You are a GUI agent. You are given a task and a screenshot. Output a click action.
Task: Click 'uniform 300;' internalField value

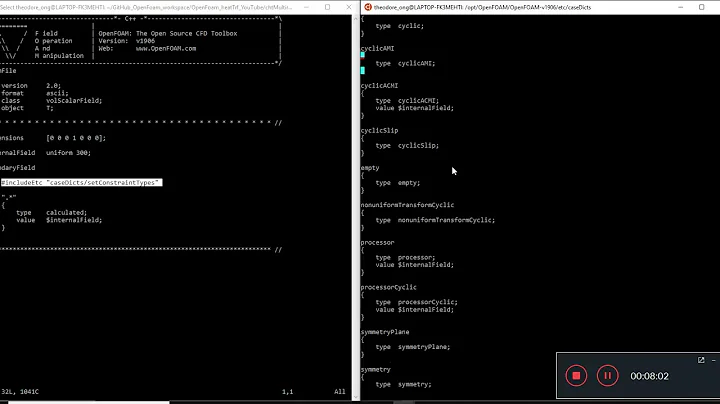point(68,153)
